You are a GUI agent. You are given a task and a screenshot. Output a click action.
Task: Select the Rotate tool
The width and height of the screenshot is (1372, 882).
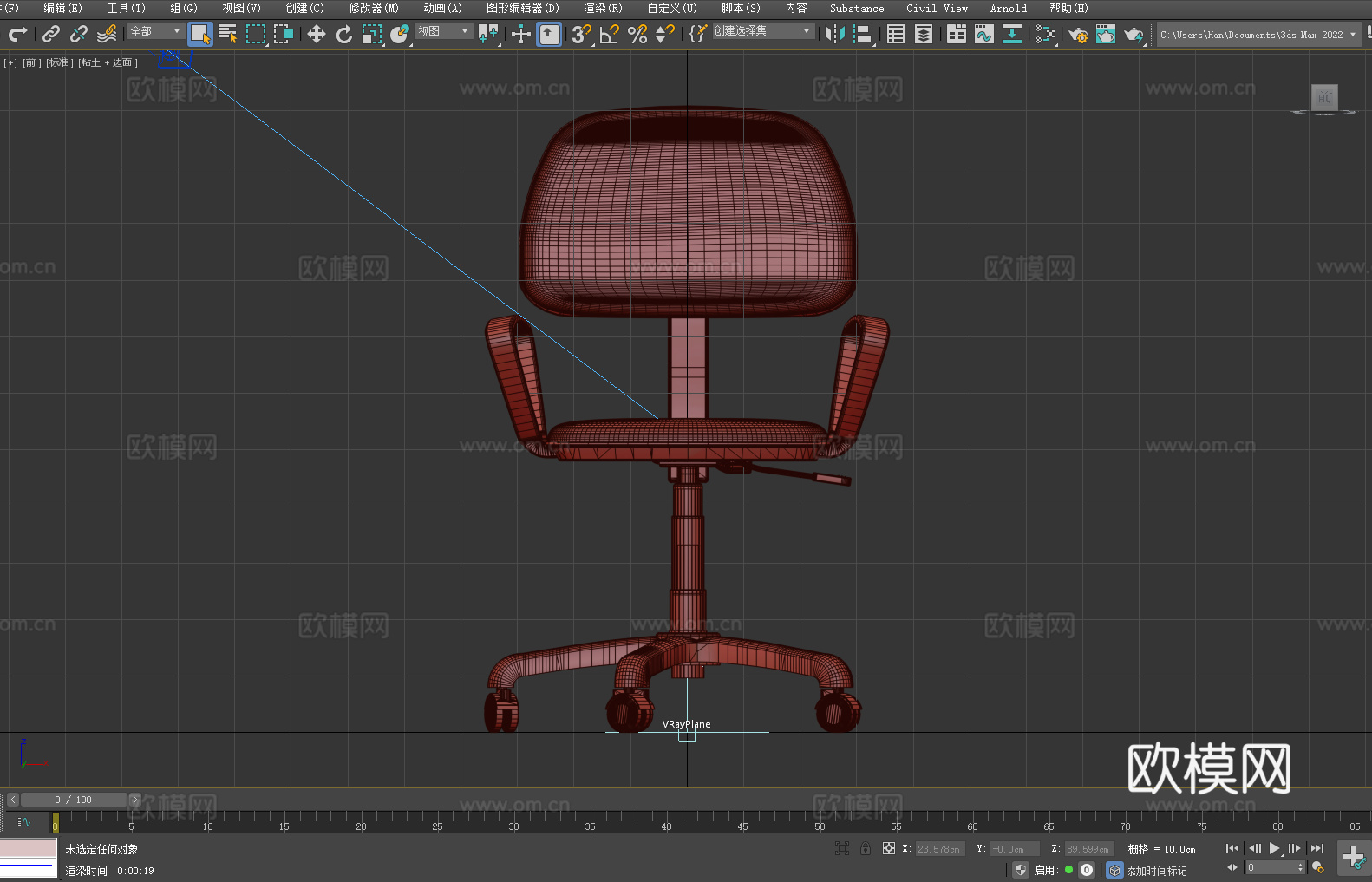344,34
